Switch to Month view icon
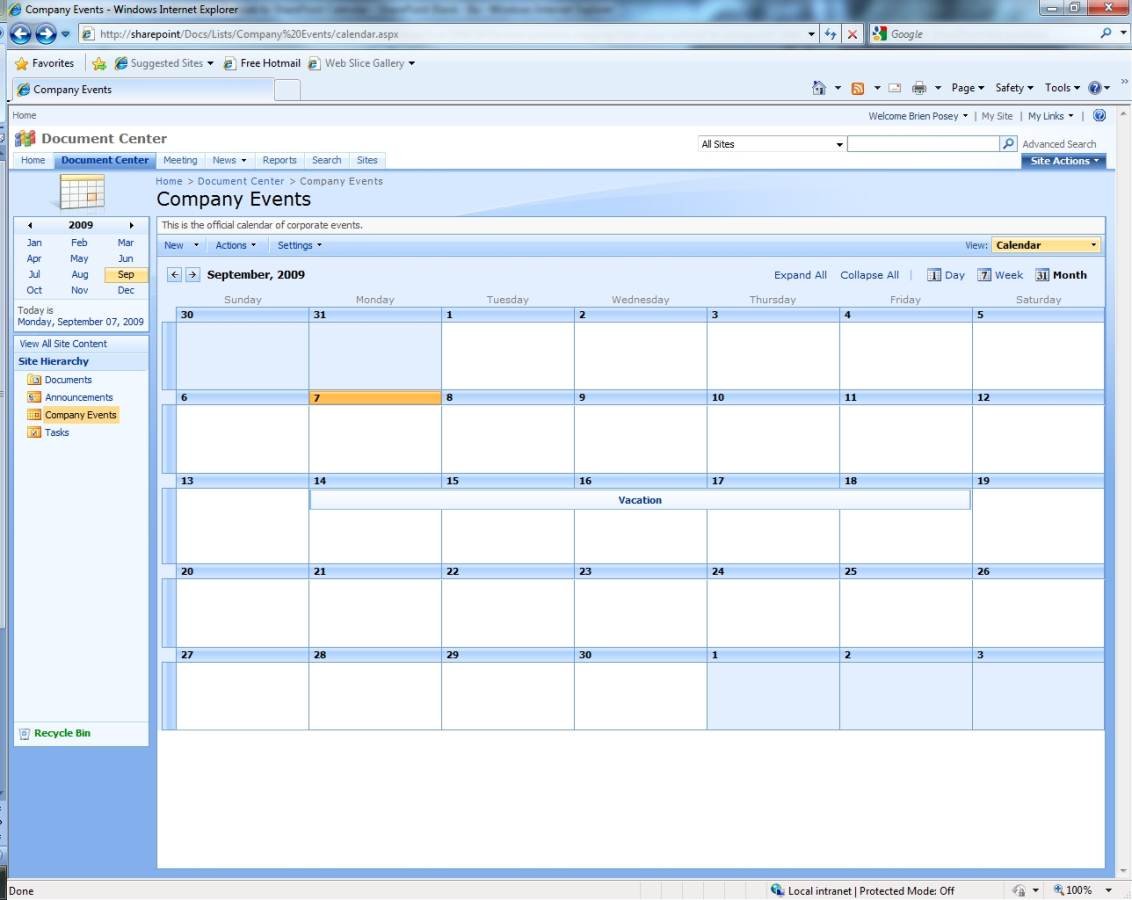 (1042, 275)
